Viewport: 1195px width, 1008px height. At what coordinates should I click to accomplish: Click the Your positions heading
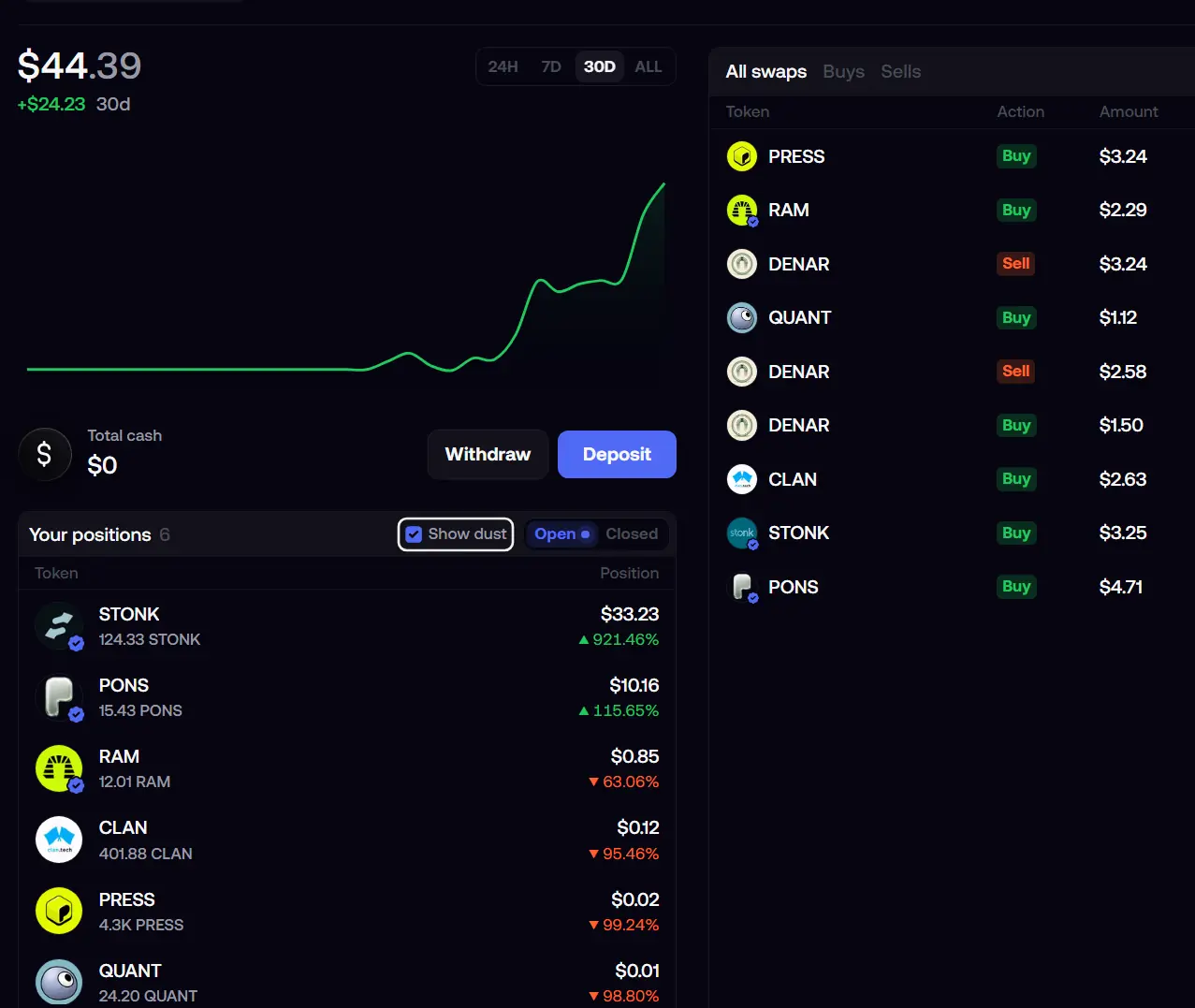coord(90,534)
